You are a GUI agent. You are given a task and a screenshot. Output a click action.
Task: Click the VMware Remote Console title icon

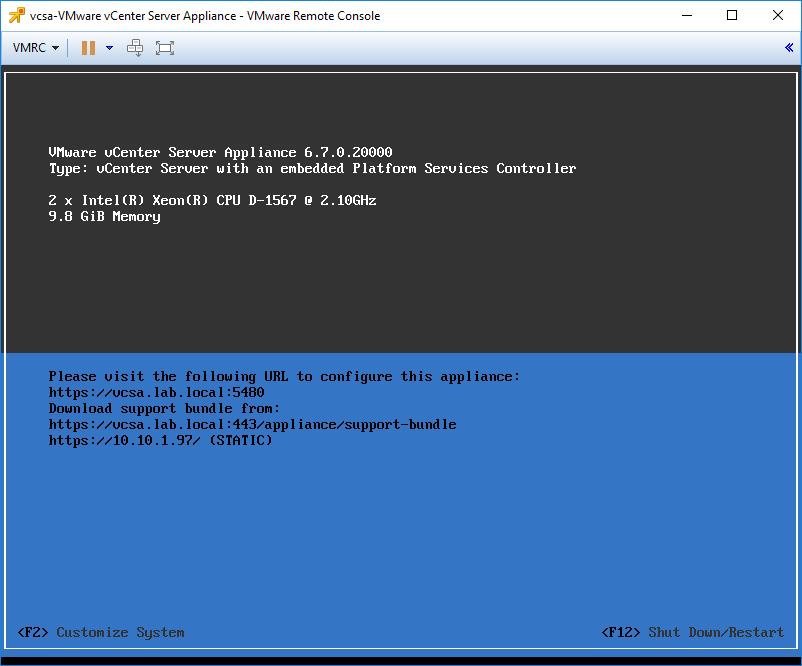point(16,16)
